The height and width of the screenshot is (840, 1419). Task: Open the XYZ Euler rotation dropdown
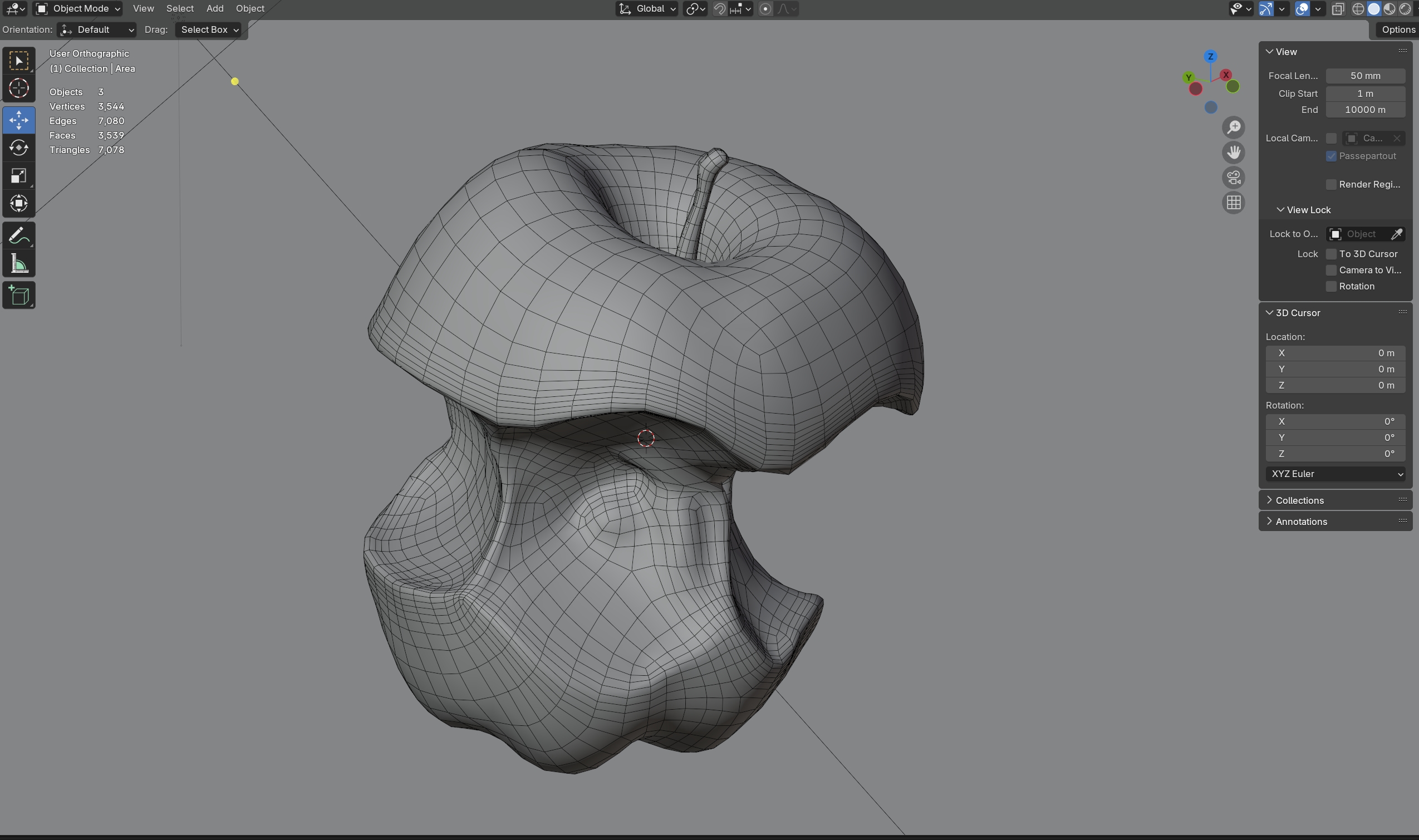pos(1335,474)
